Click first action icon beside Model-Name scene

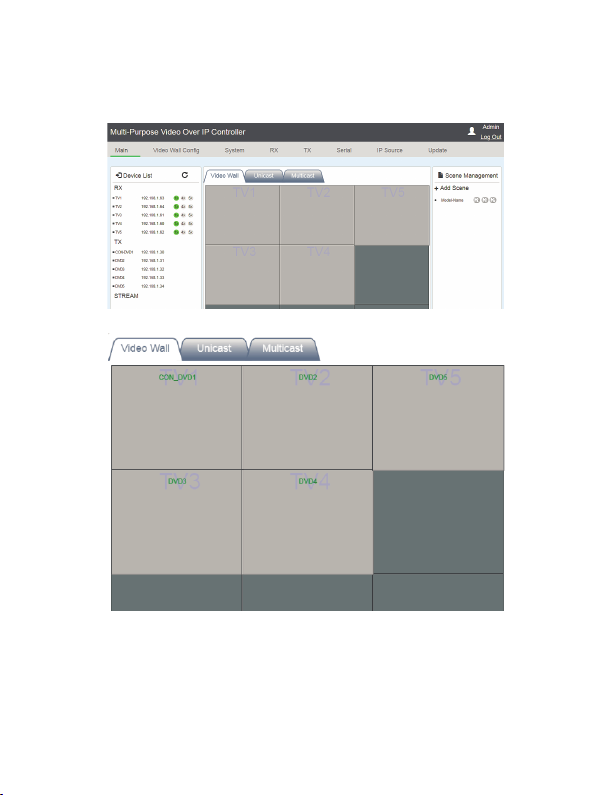476,200
